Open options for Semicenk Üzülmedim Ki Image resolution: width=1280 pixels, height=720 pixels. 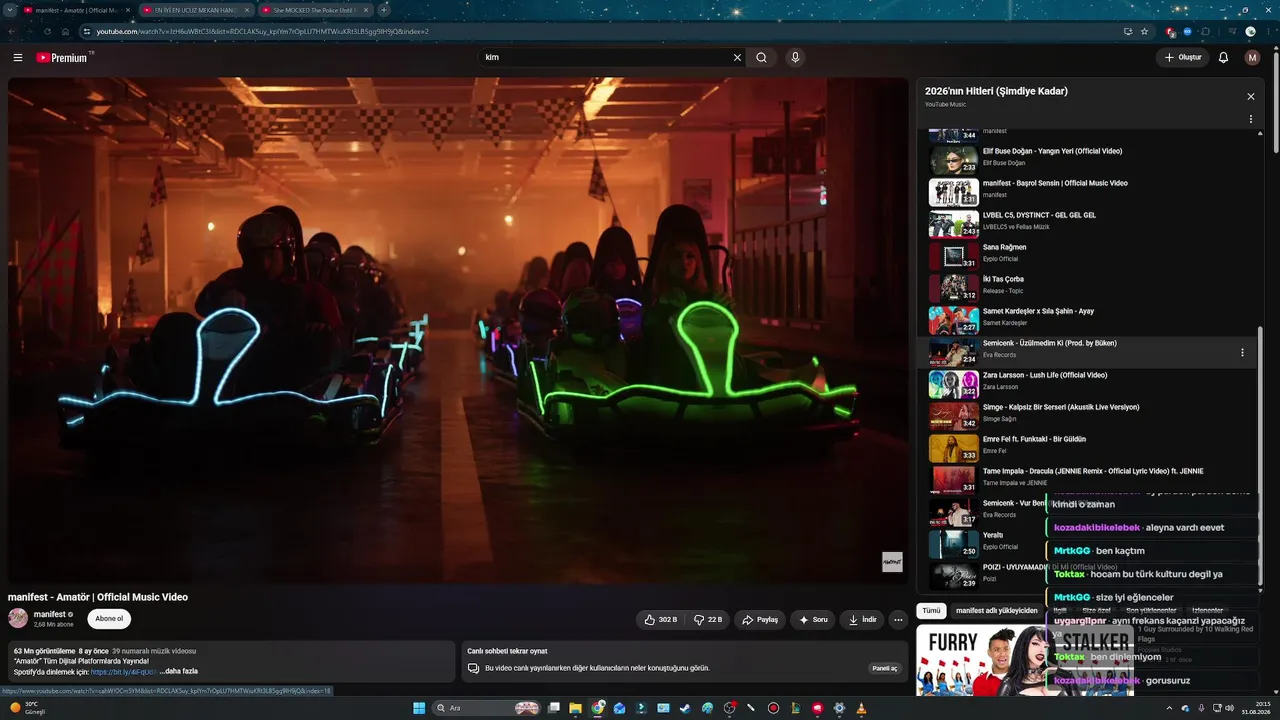coord(1242,352)
